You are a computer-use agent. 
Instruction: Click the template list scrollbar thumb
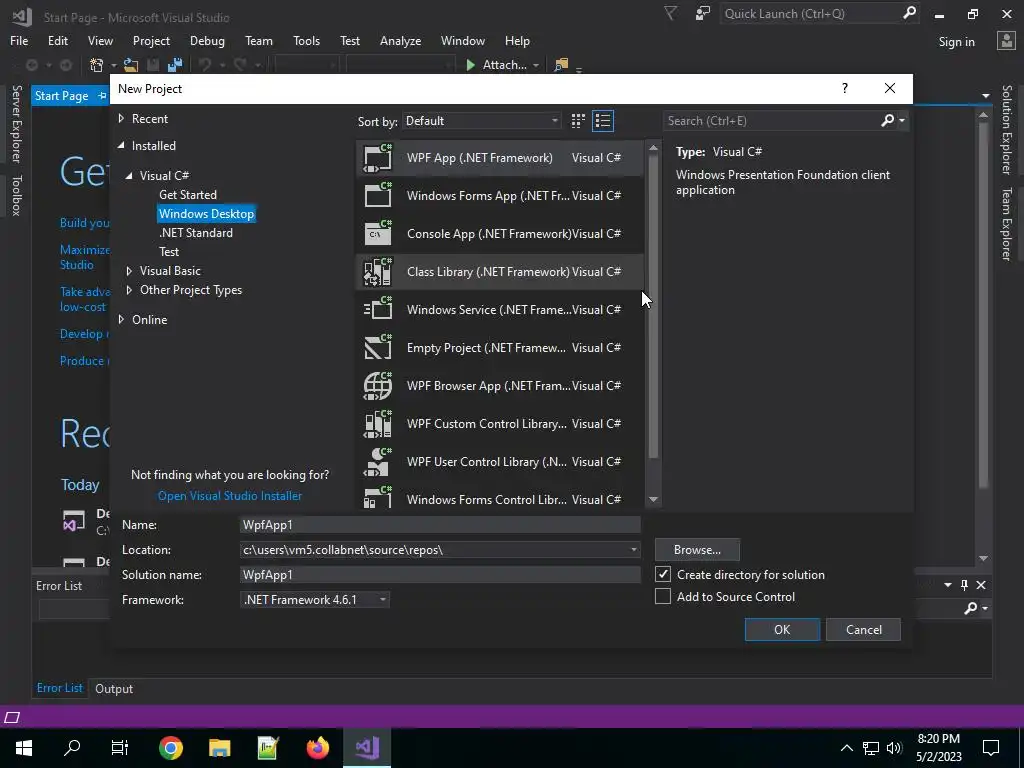click(653, 307)
